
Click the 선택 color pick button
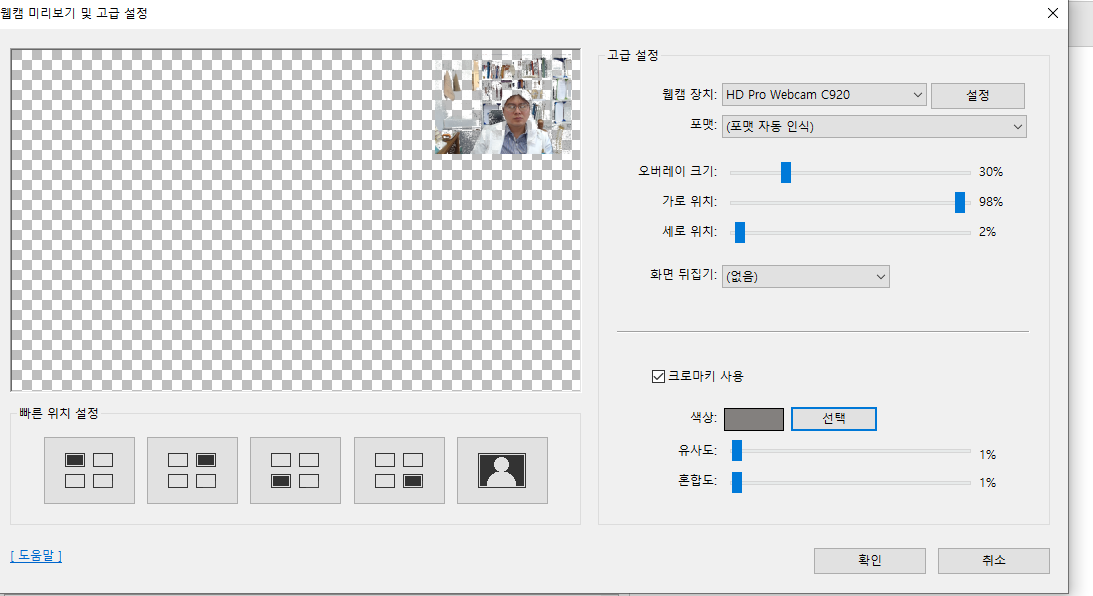pos(834,419)
